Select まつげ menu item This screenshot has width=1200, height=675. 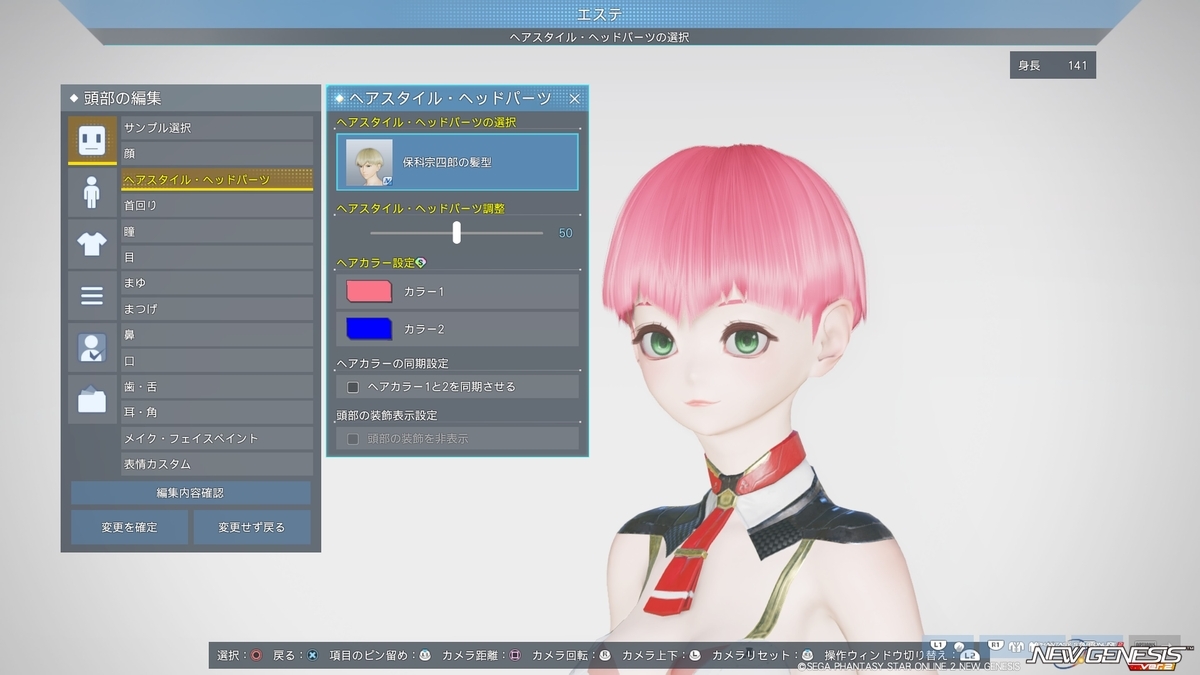pyautogui.click(x=217, y=309)
